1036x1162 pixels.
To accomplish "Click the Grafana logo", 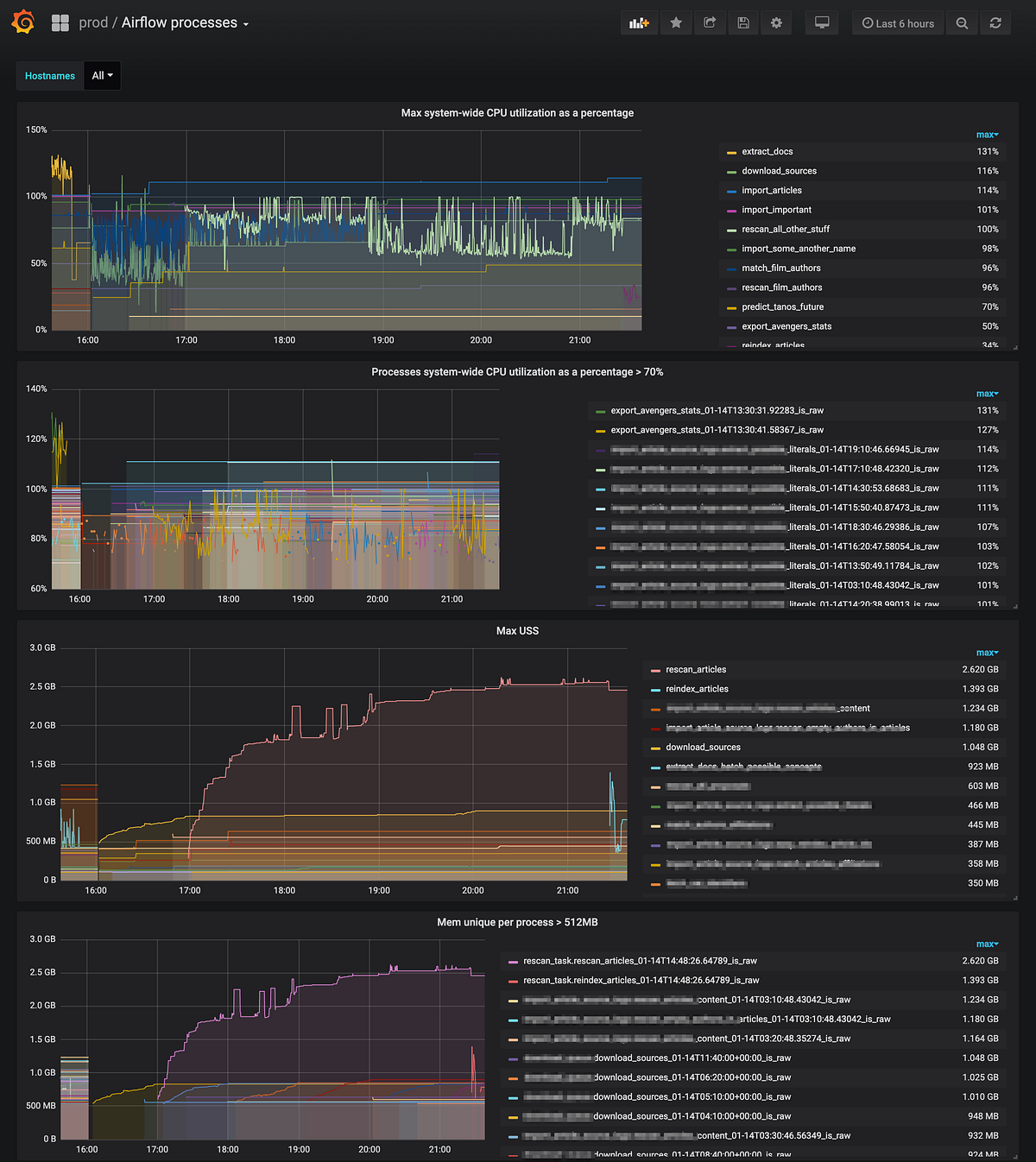I will [22, 22].
